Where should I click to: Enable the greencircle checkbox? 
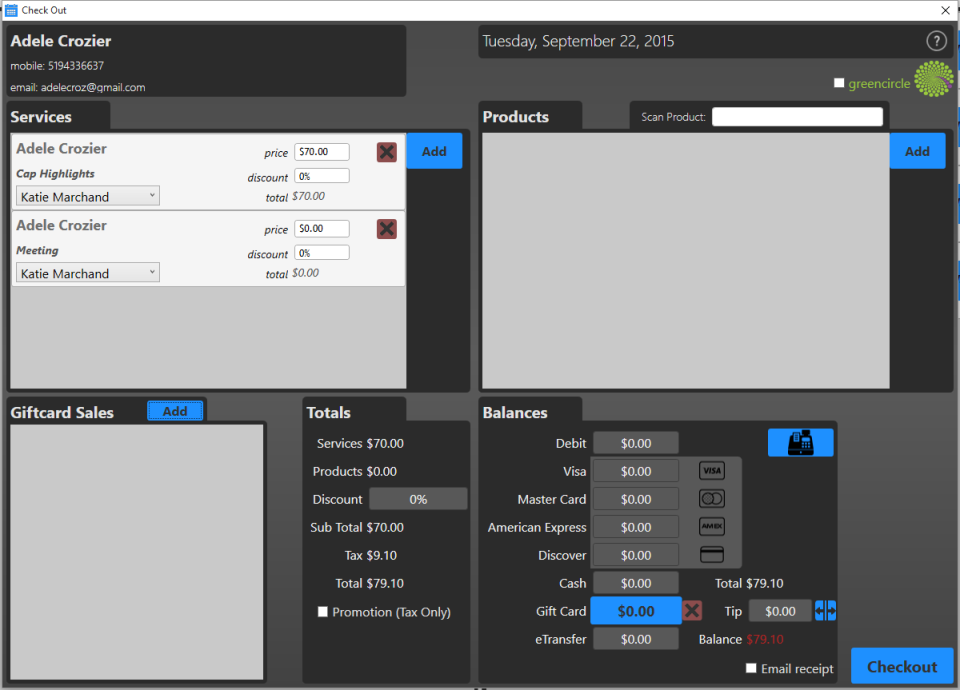839,83
